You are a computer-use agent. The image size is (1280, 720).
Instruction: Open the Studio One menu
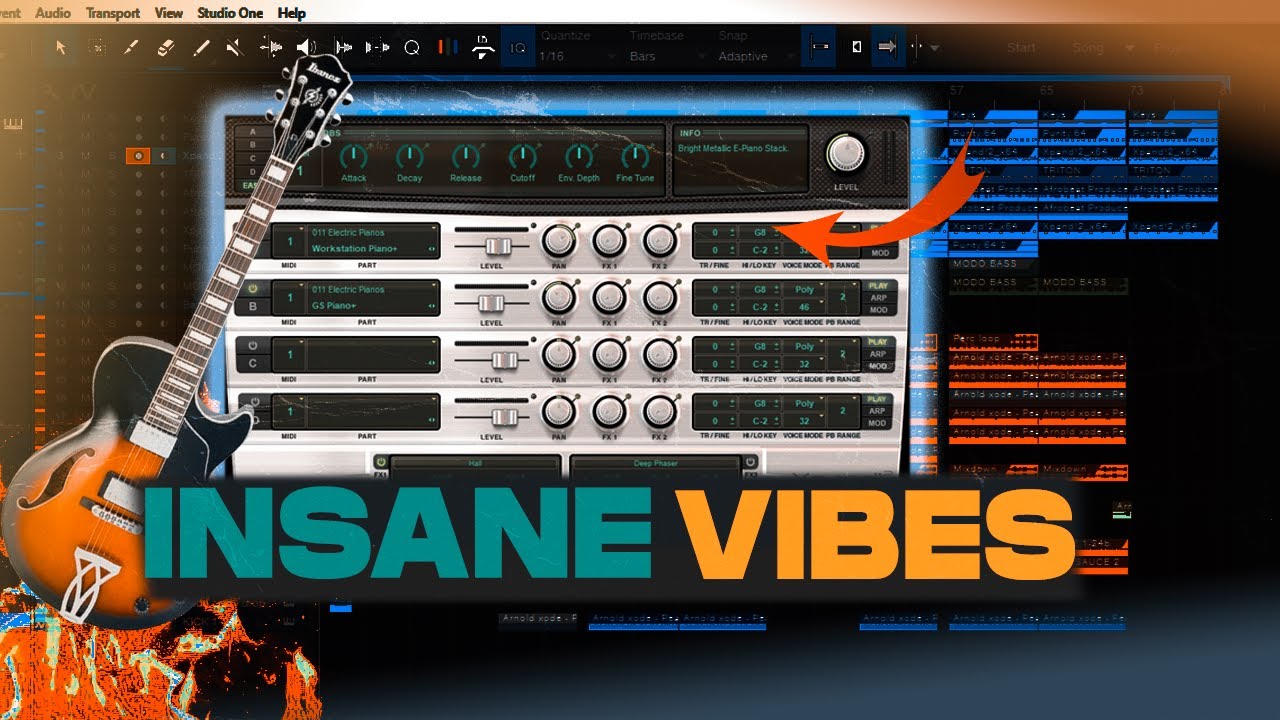tap(231, 13)
